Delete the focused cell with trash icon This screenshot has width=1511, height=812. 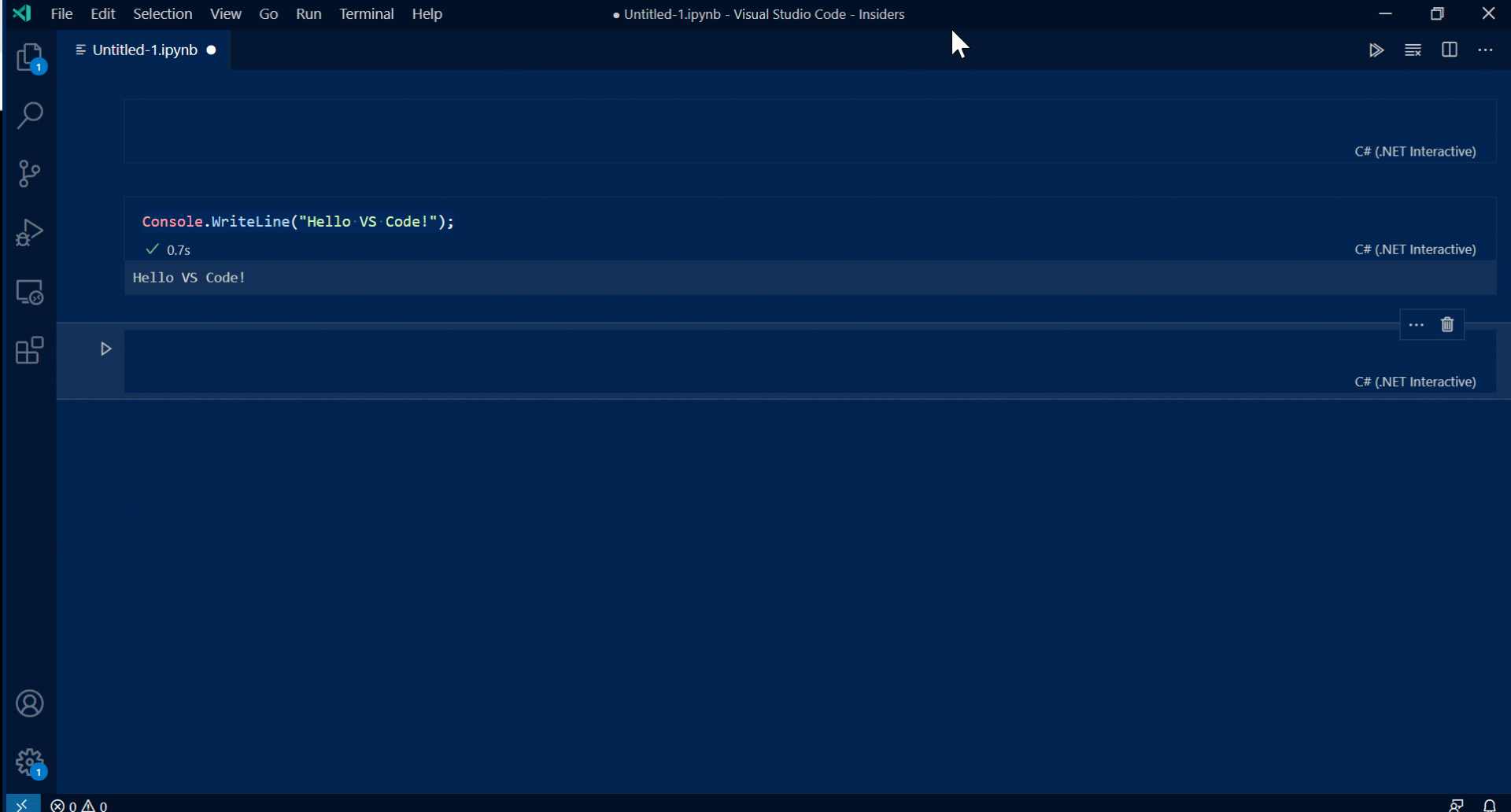1447,325
